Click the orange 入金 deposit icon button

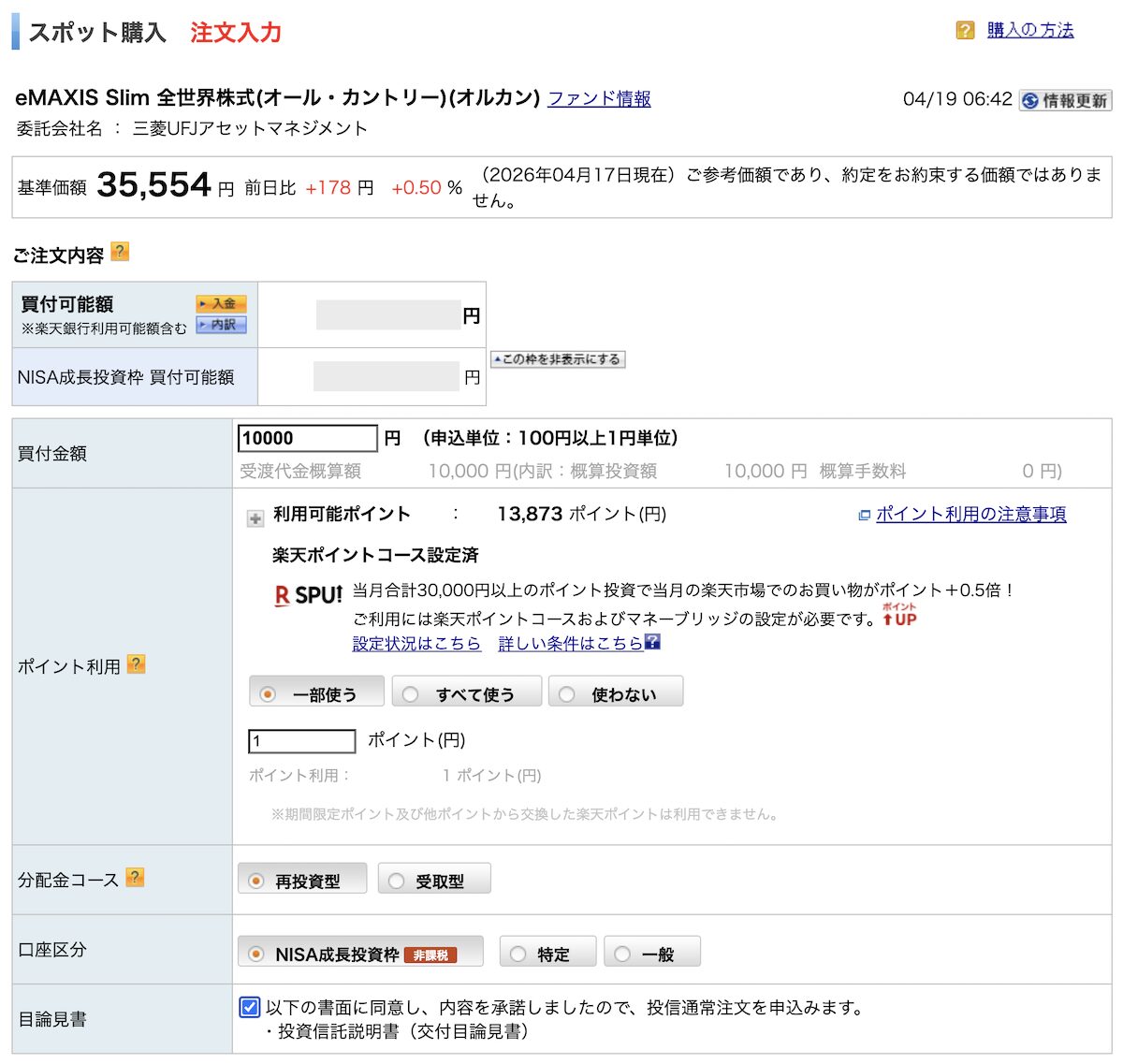pyautogui.click(x=221, y=303)
